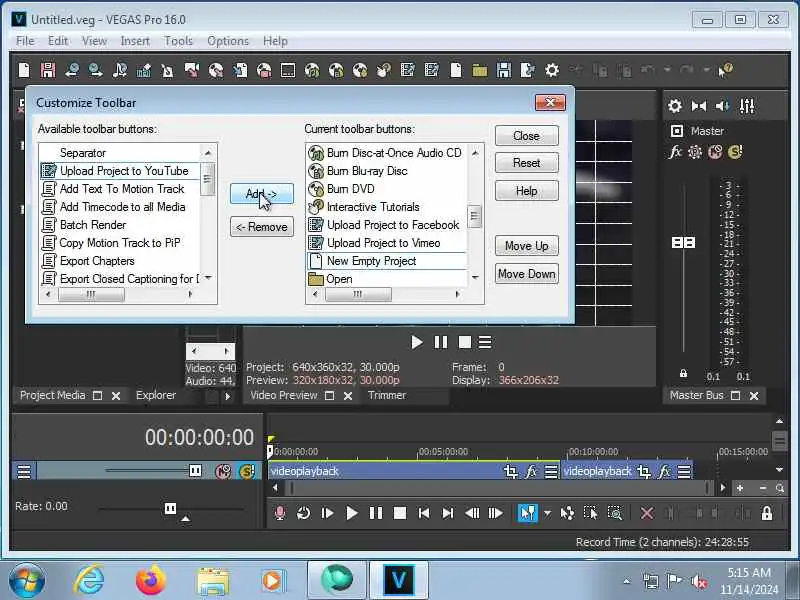Click the track level slider handle

coord(195,470)
